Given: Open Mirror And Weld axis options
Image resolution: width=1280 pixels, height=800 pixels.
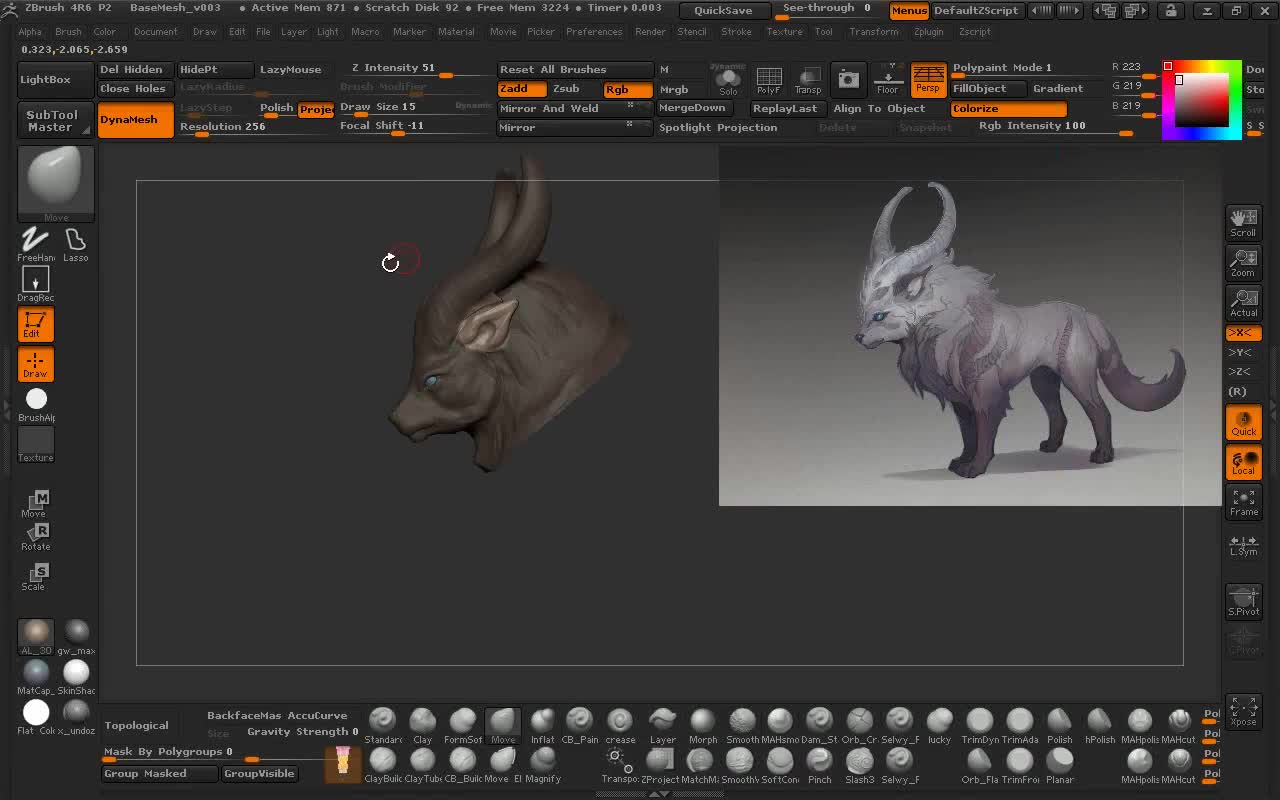Looking at the screenshot, I should 630,105.
